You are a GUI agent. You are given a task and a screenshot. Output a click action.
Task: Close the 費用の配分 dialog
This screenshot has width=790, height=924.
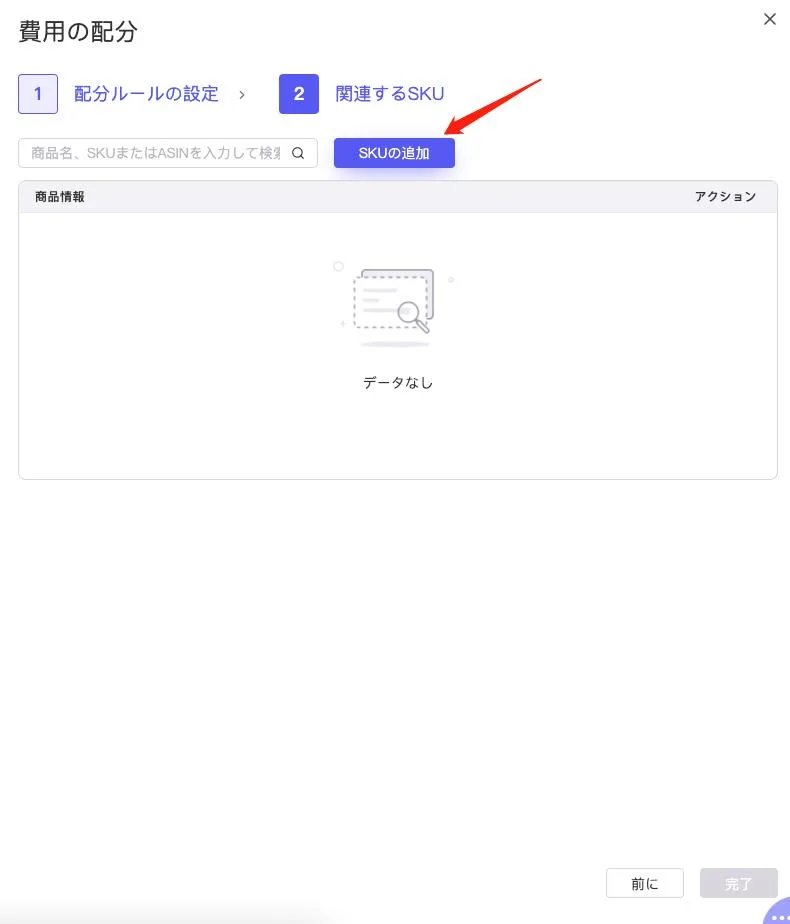pos(769,19)
